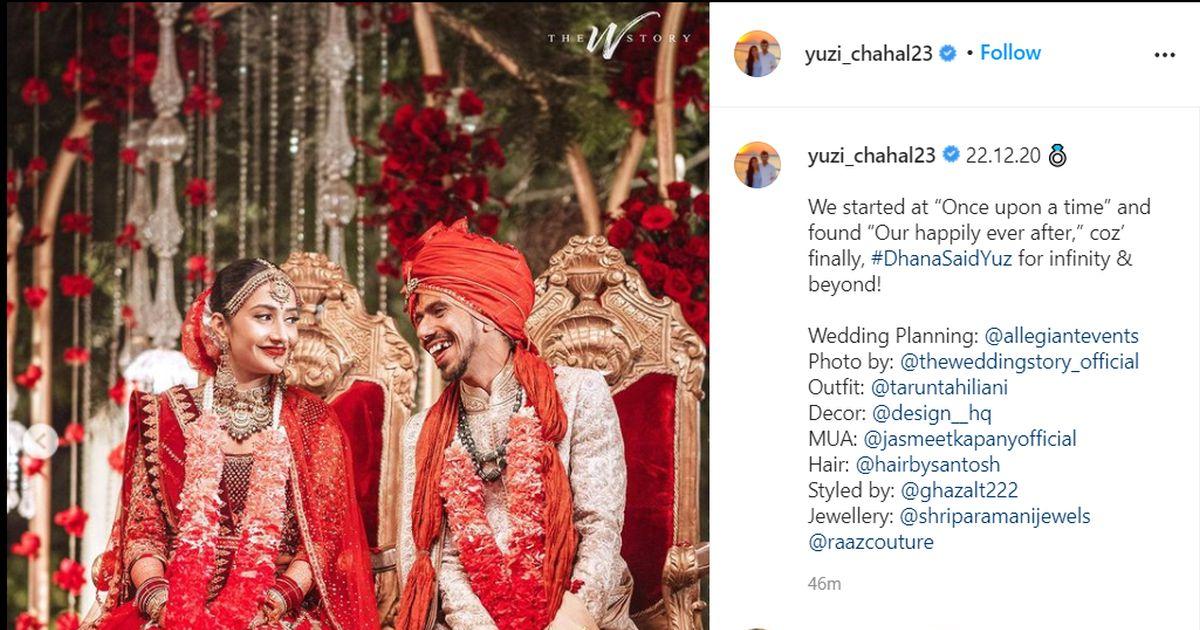Click the verified badge beside caption username
The height and width of the screenshot is (630, 1200).
click(951, 155)
